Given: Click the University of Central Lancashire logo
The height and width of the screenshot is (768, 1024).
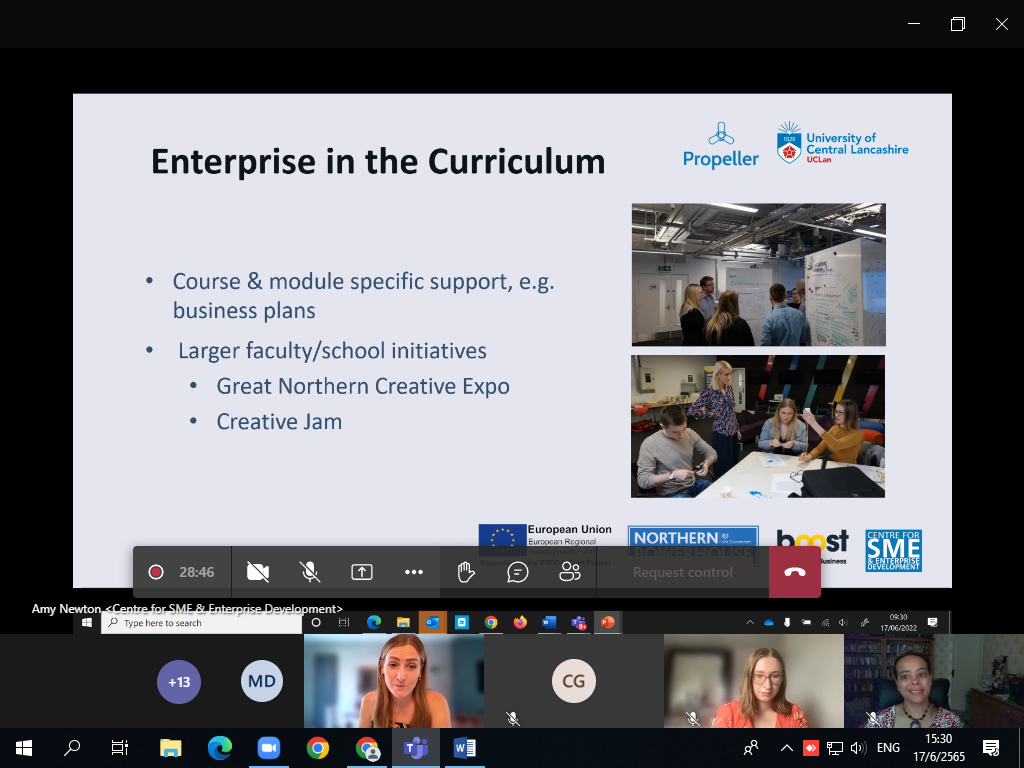Looking at the screenshot, I should pyautogui.click(x=842, y=143).
